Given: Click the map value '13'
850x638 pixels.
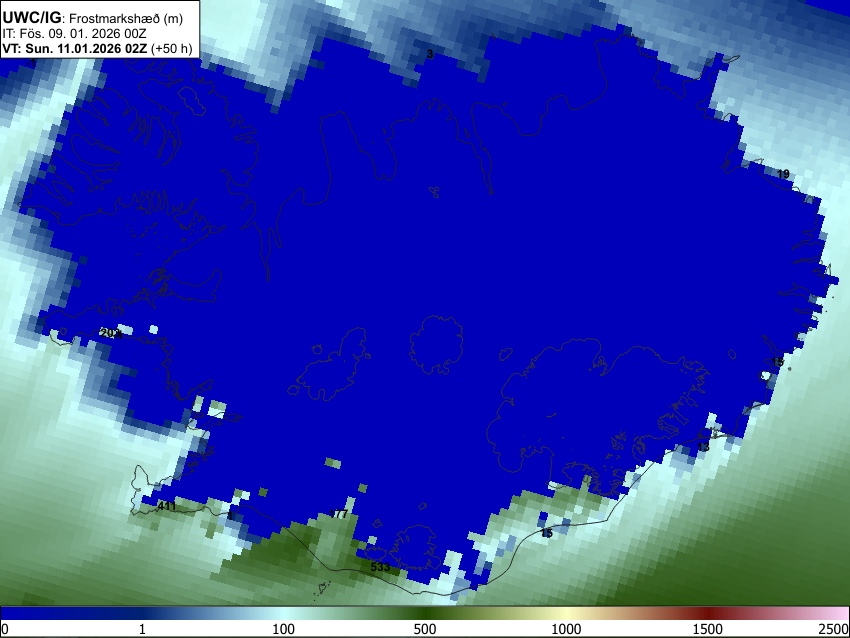Looking at the screenshot, I should coord(703,447).
